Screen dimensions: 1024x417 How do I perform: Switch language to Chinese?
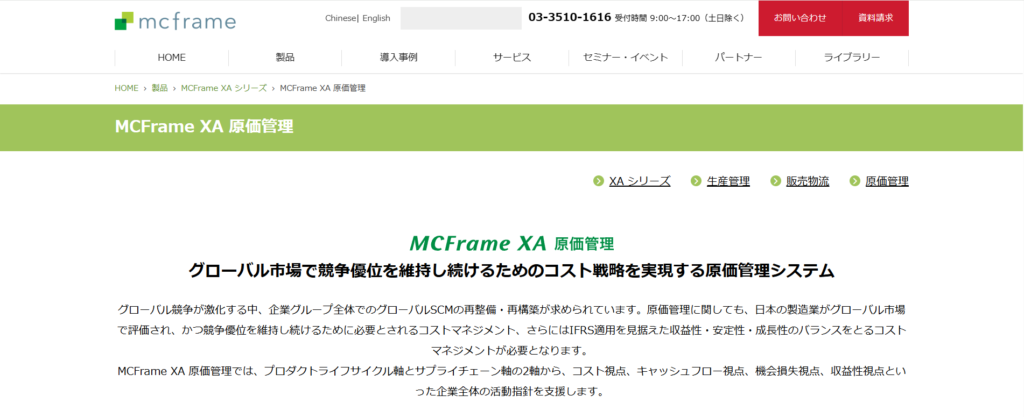tap(340, 18)
